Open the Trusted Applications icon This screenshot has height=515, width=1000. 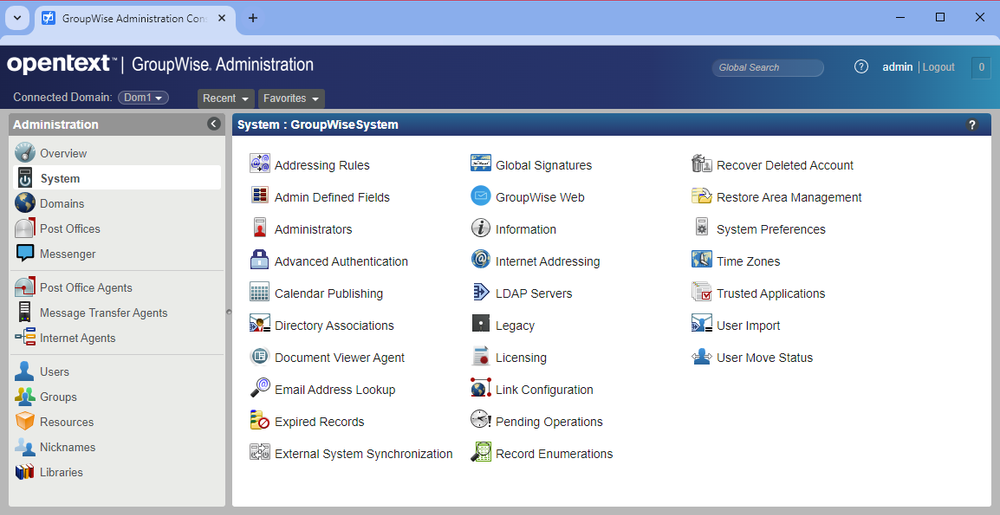coord(702,292)
